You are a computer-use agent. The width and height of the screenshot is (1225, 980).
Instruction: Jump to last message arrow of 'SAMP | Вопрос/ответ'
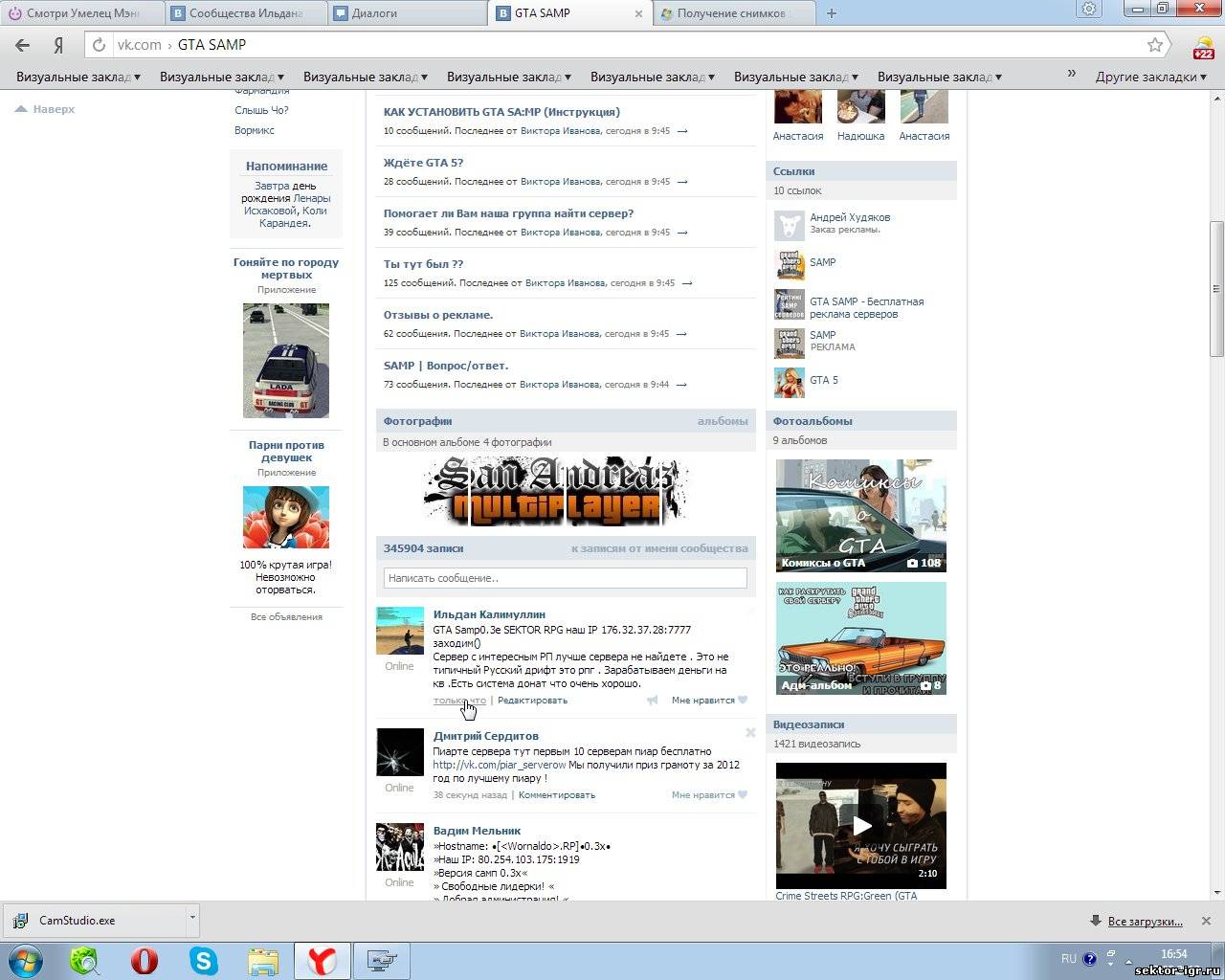click(681, 385)
